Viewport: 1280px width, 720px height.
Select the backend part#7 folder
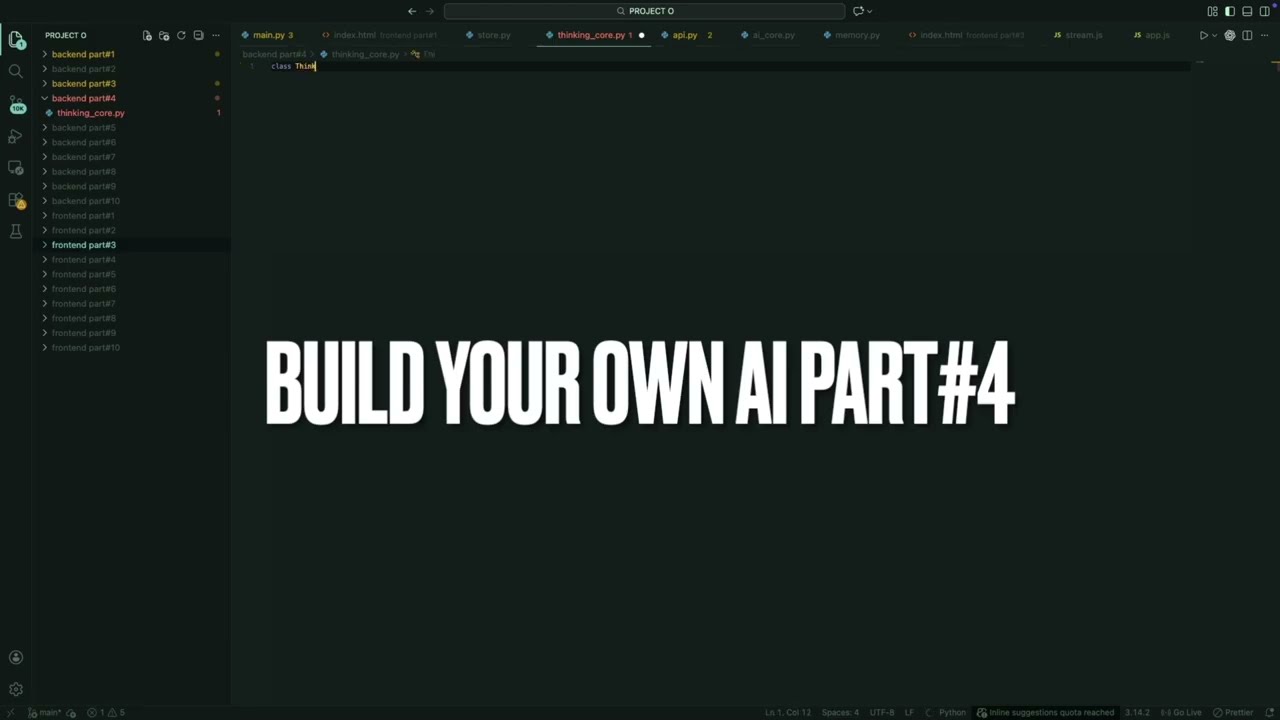(x=83, y=157)
